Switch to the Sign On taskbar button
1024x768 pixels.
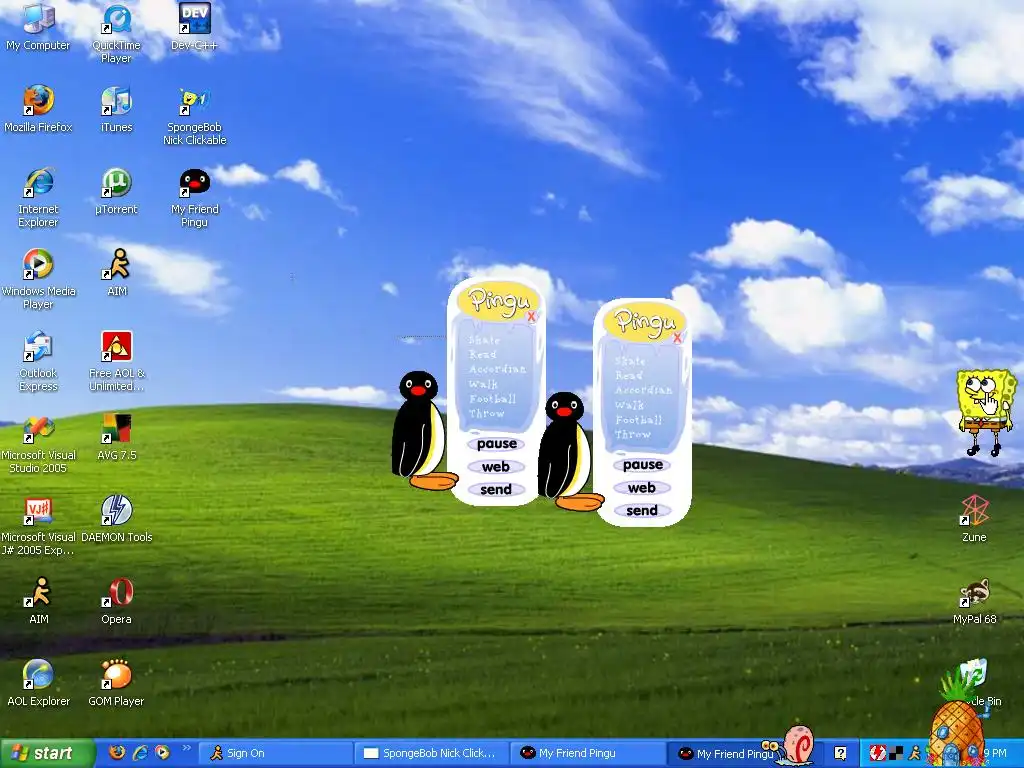[274, 754]
